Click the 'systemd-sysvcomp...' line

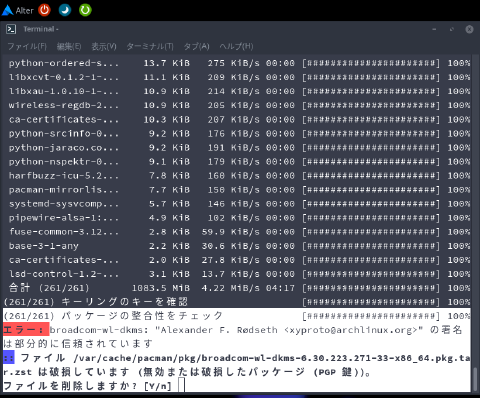click(x=239, y=204)
